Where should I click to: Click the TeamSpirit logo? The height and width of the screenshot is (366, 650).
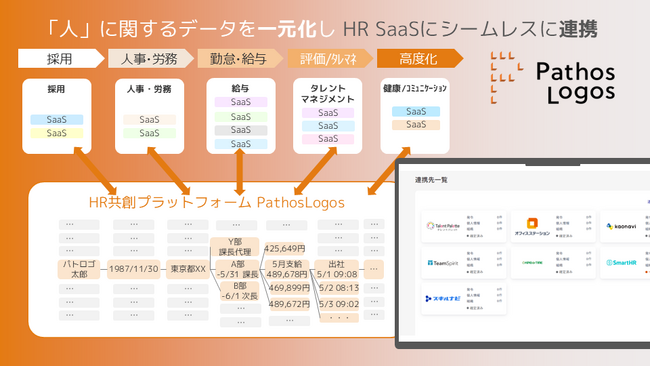[x=443, y=263]
